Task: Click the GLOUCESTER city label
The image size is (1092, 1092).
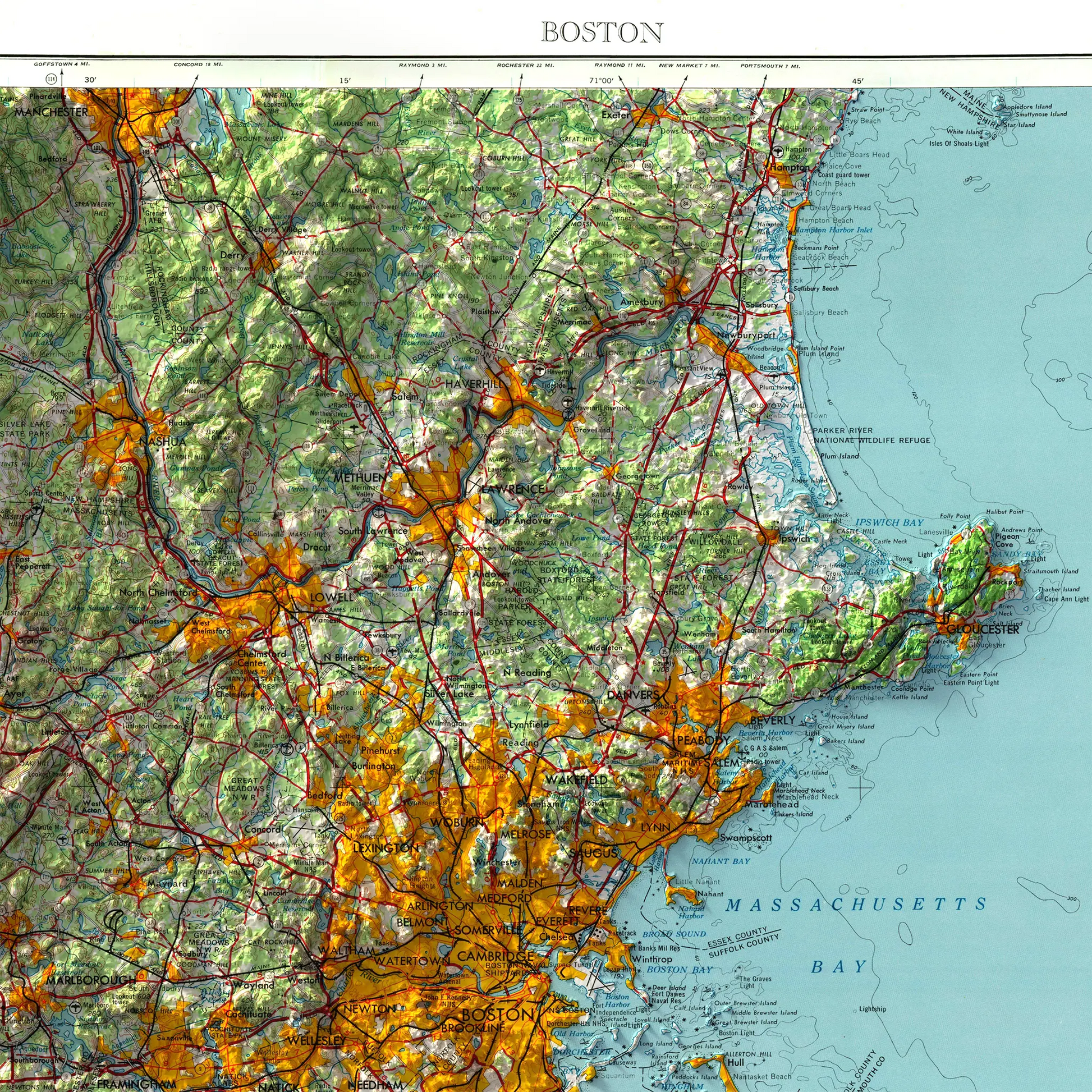Action: (983, 630)
